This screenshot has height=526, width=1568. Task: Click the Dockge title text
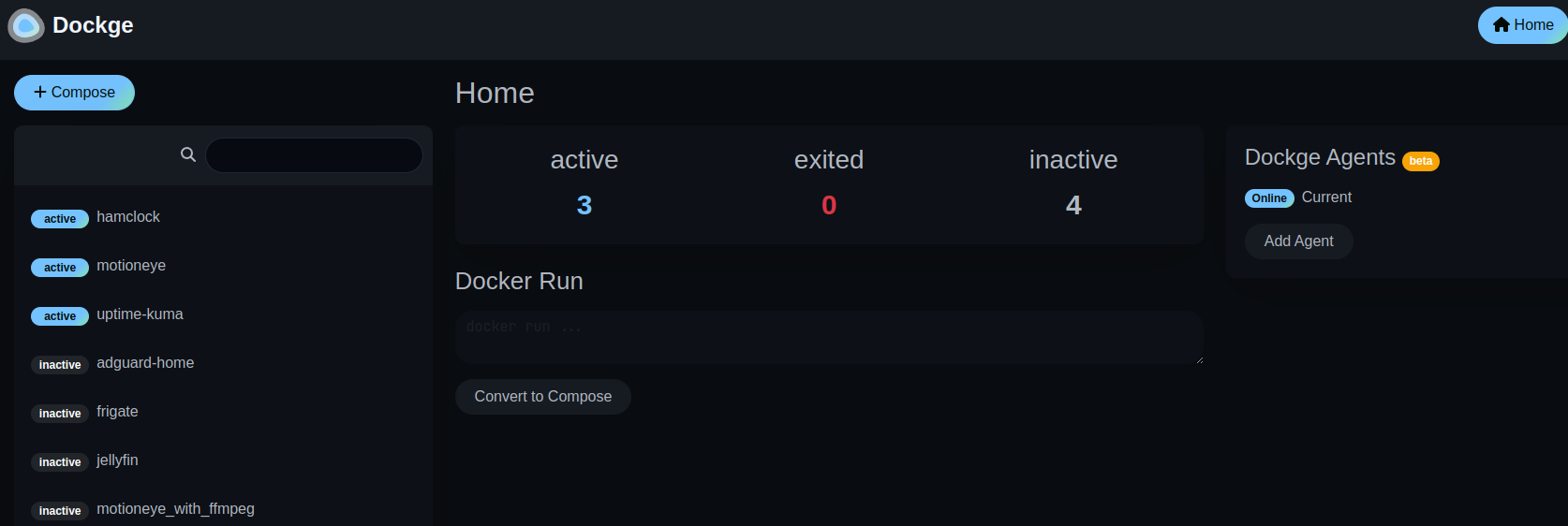(x=93, y=25)
